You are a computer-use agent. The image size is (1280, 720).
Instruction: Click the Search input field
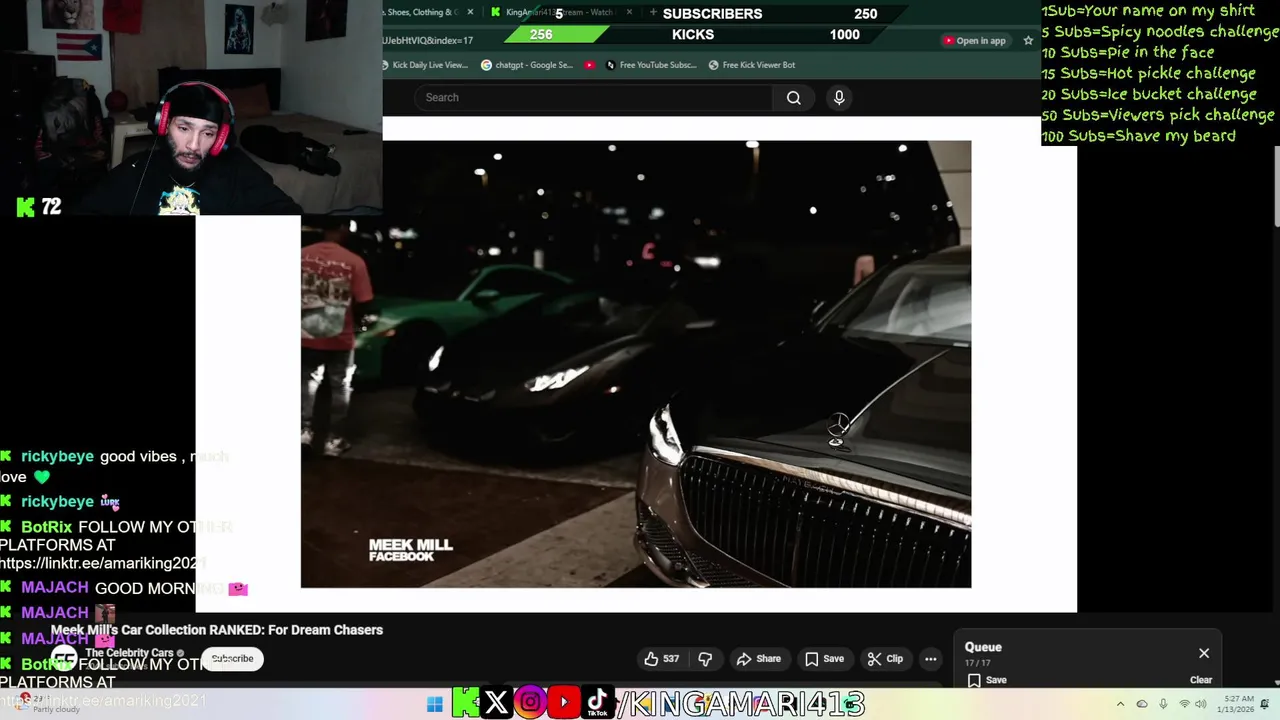click(x=593, y=97)
